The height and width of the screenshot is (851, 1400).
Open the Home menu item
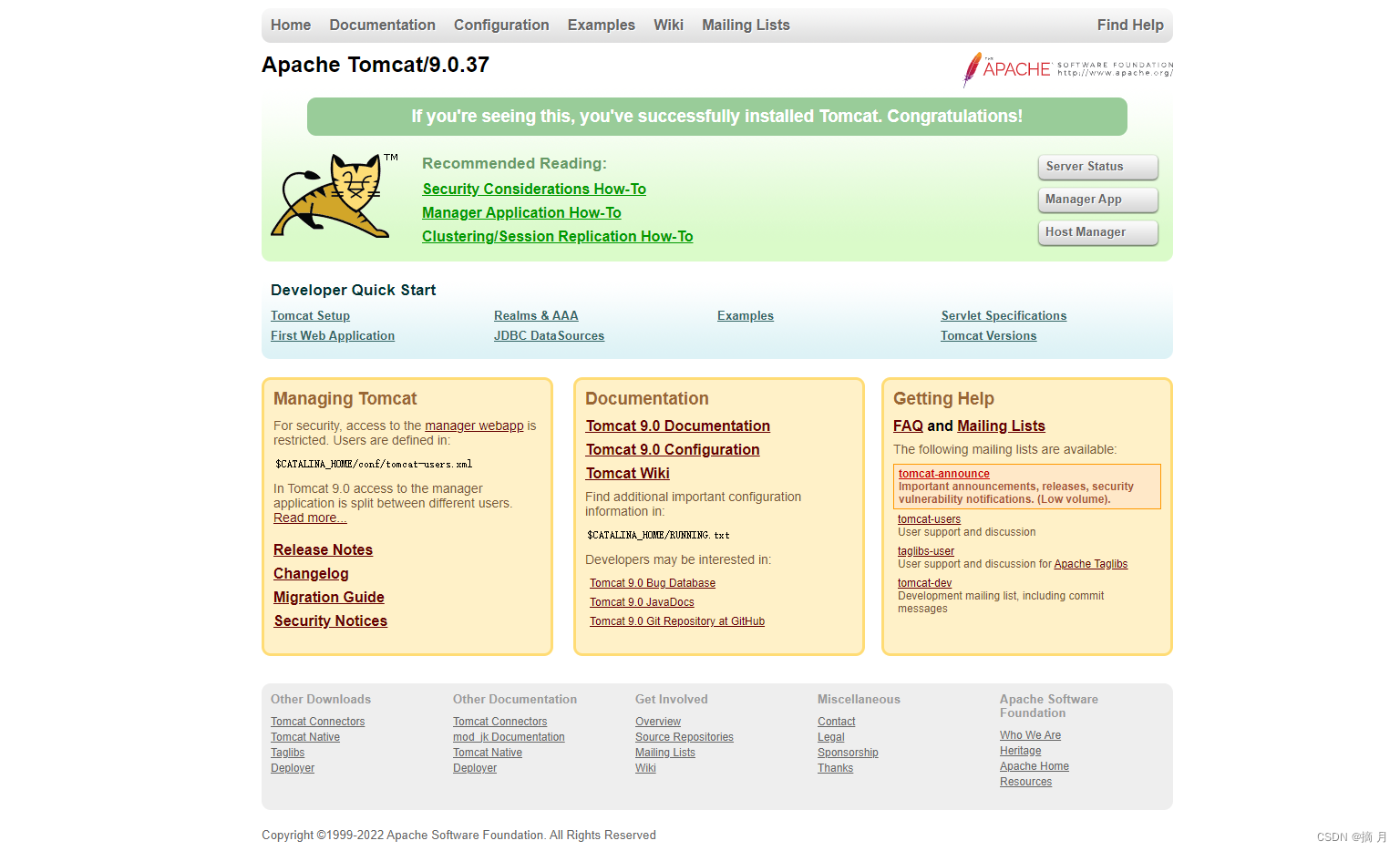click(x=291, y=26)
